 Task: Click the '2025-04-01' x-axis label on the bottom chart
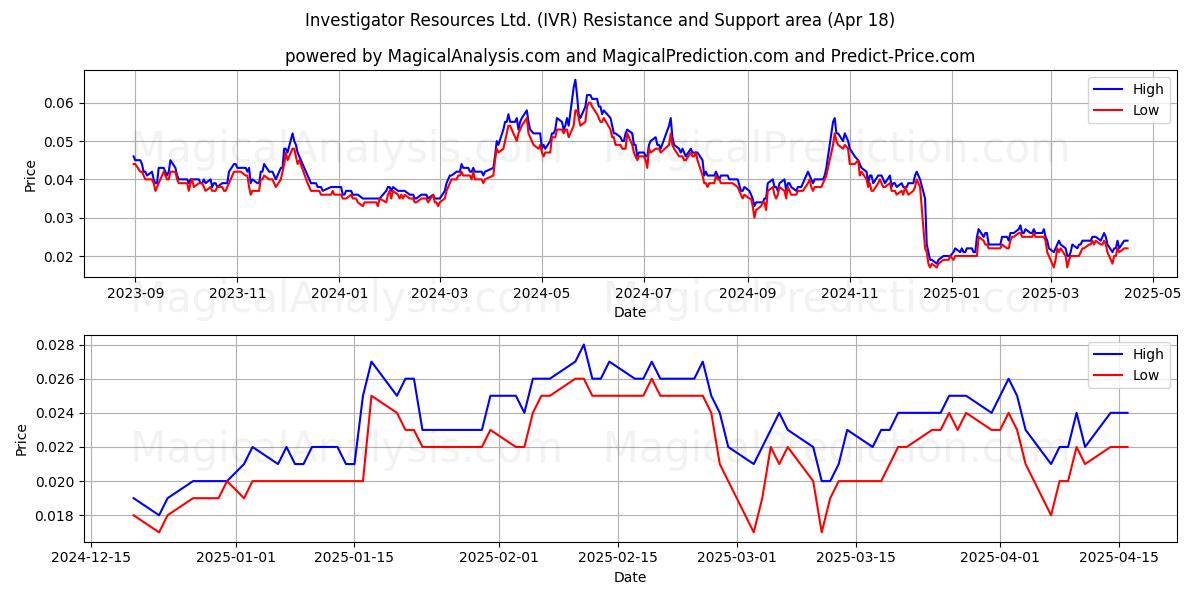point(1000,559)
